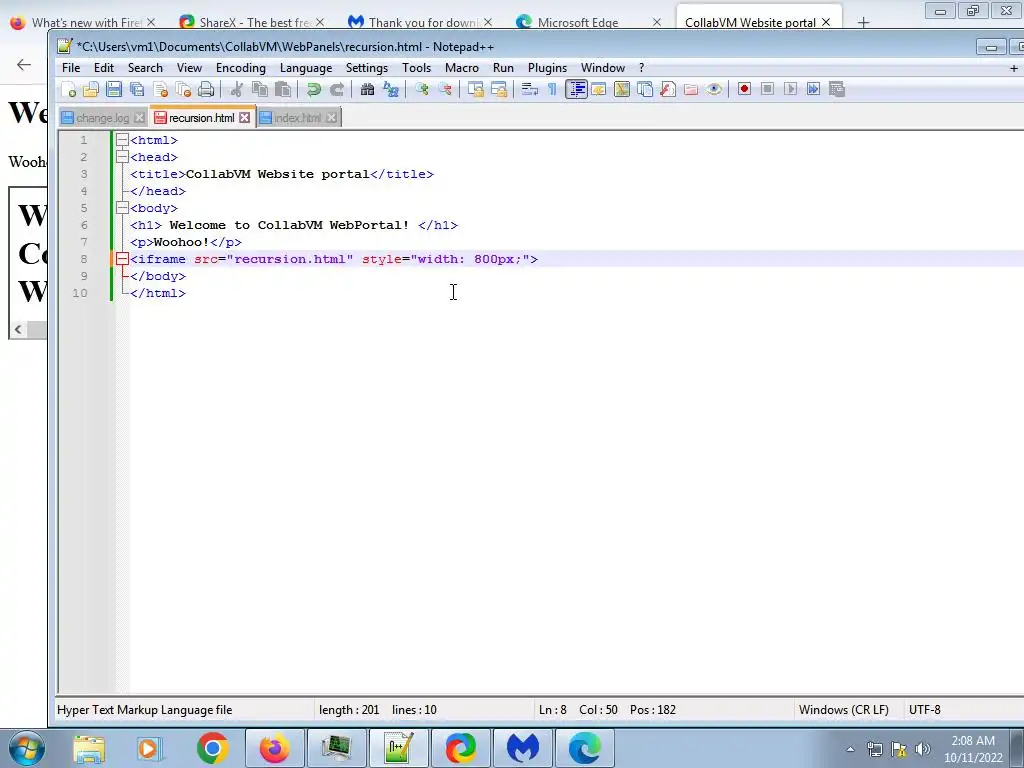Toggle word wrap in the toolbar
Image resolution: width=1024 pixels, height=768 pixels.
(x=530, y=89)
